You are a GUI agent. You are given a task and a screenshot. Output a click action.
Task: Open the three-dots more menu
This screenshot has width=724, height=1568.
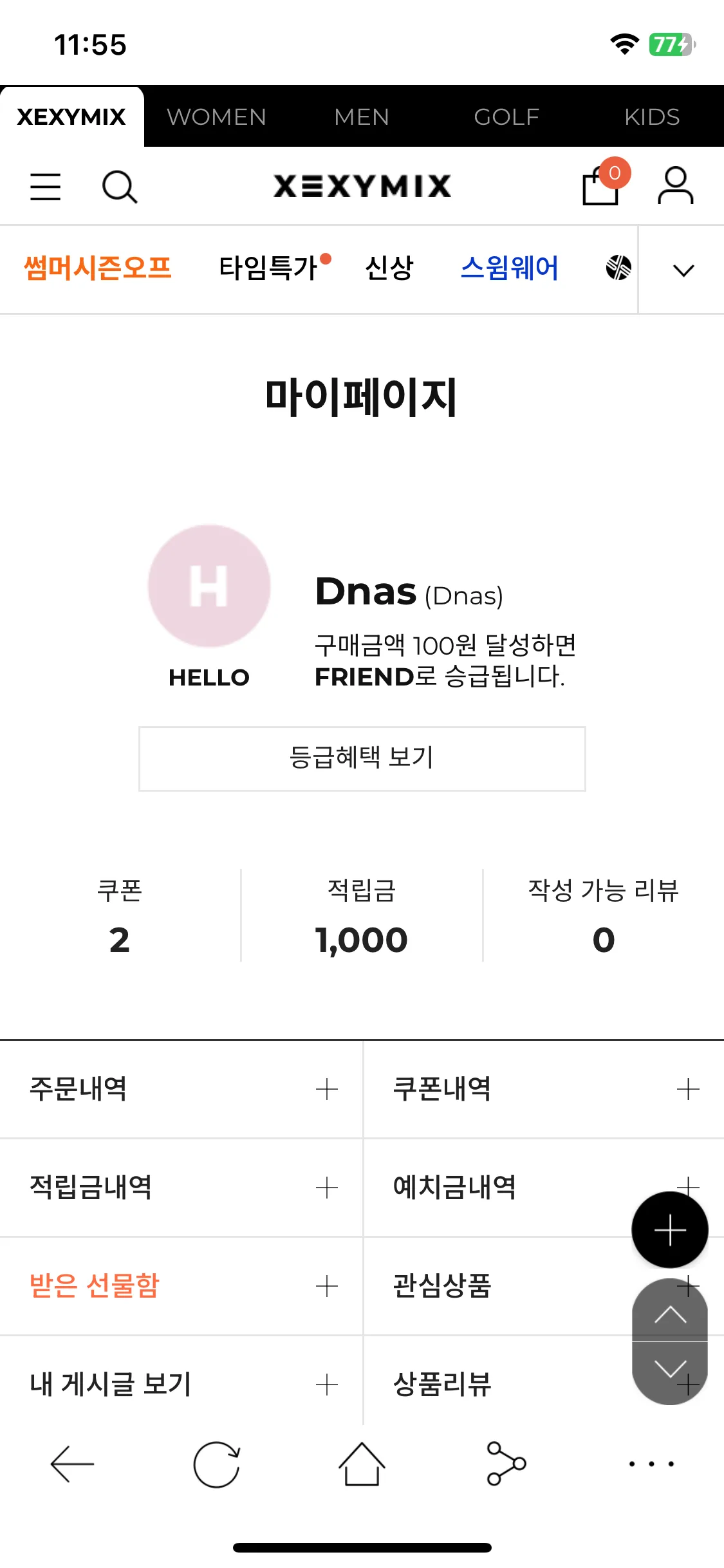tap(651, 1464)
